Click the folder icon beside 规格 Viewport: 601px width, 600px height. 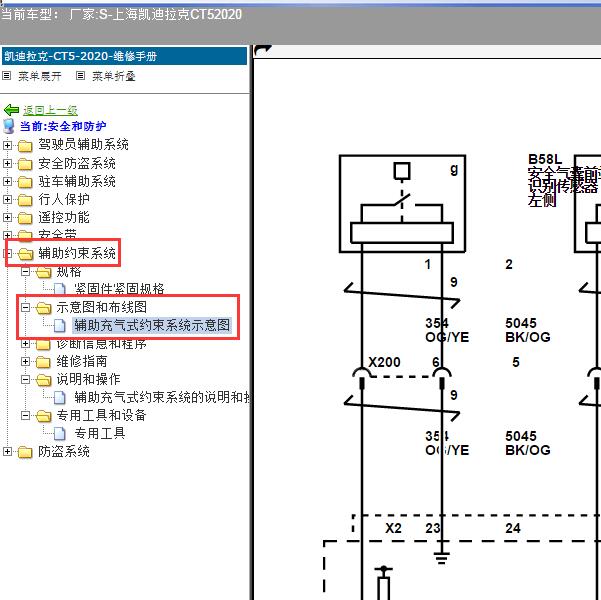coord(44,272)
